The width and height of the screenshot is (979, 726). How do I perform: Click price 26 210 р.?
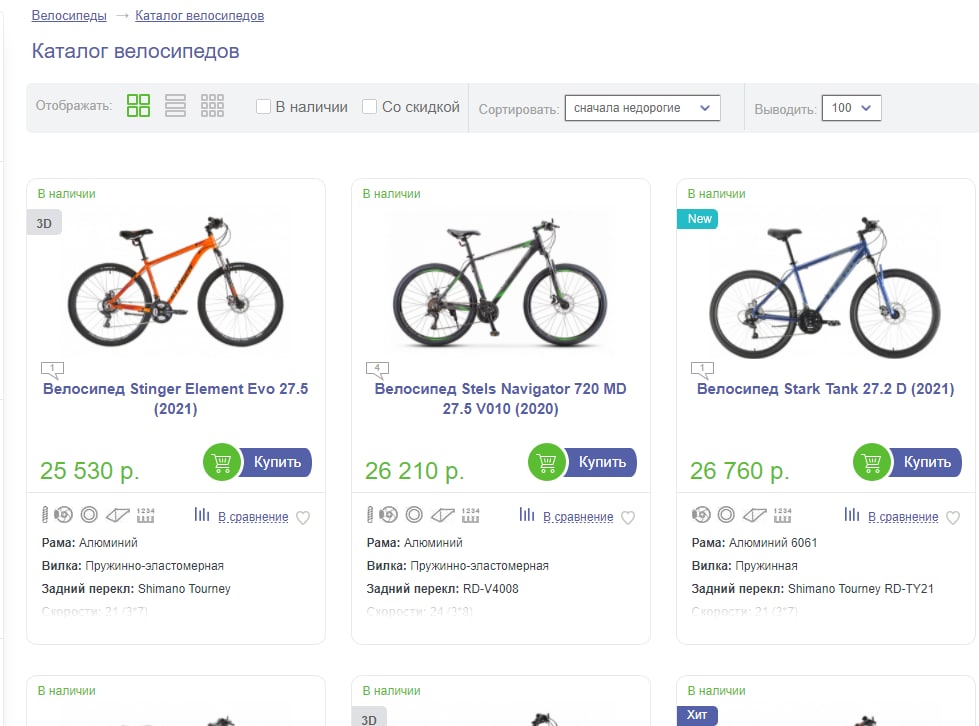(x=415, y=471)
